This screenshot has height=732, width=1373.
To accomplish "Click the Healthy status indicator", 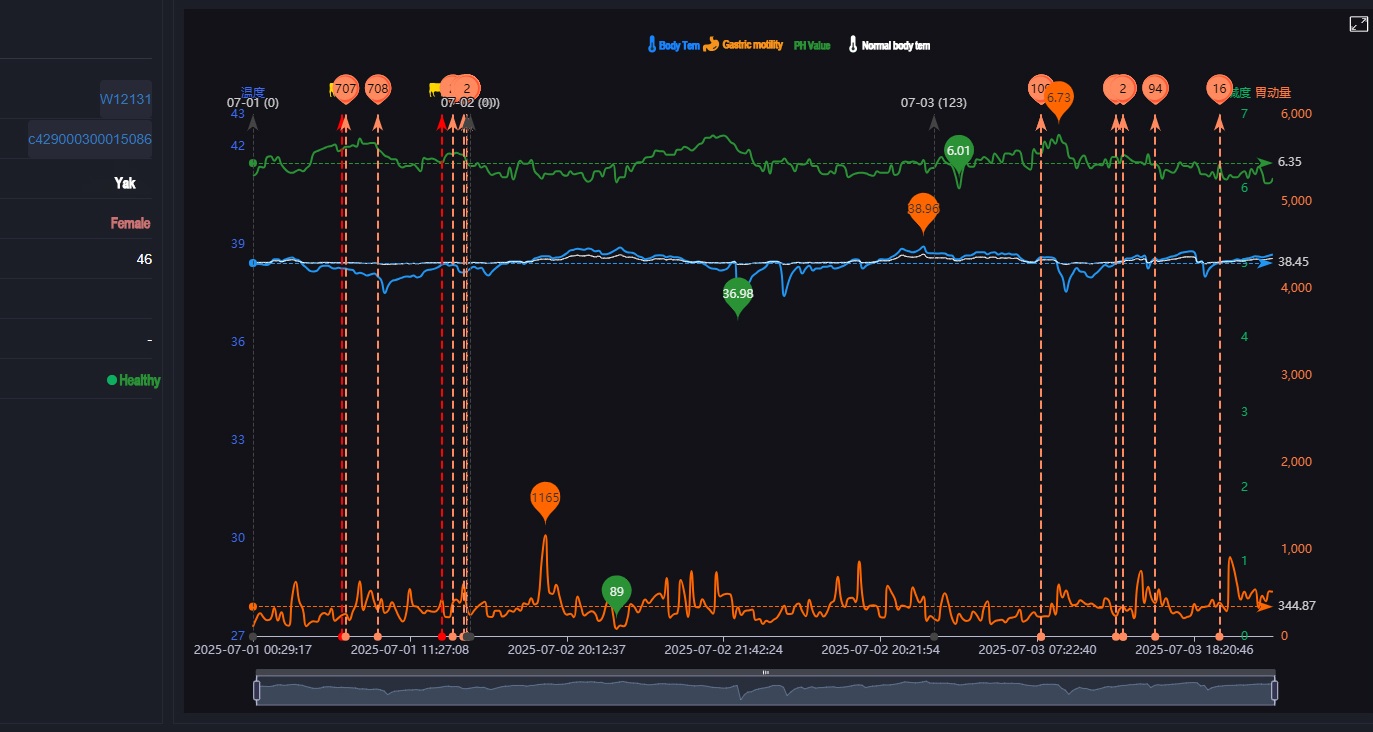I will pos(134,380).
